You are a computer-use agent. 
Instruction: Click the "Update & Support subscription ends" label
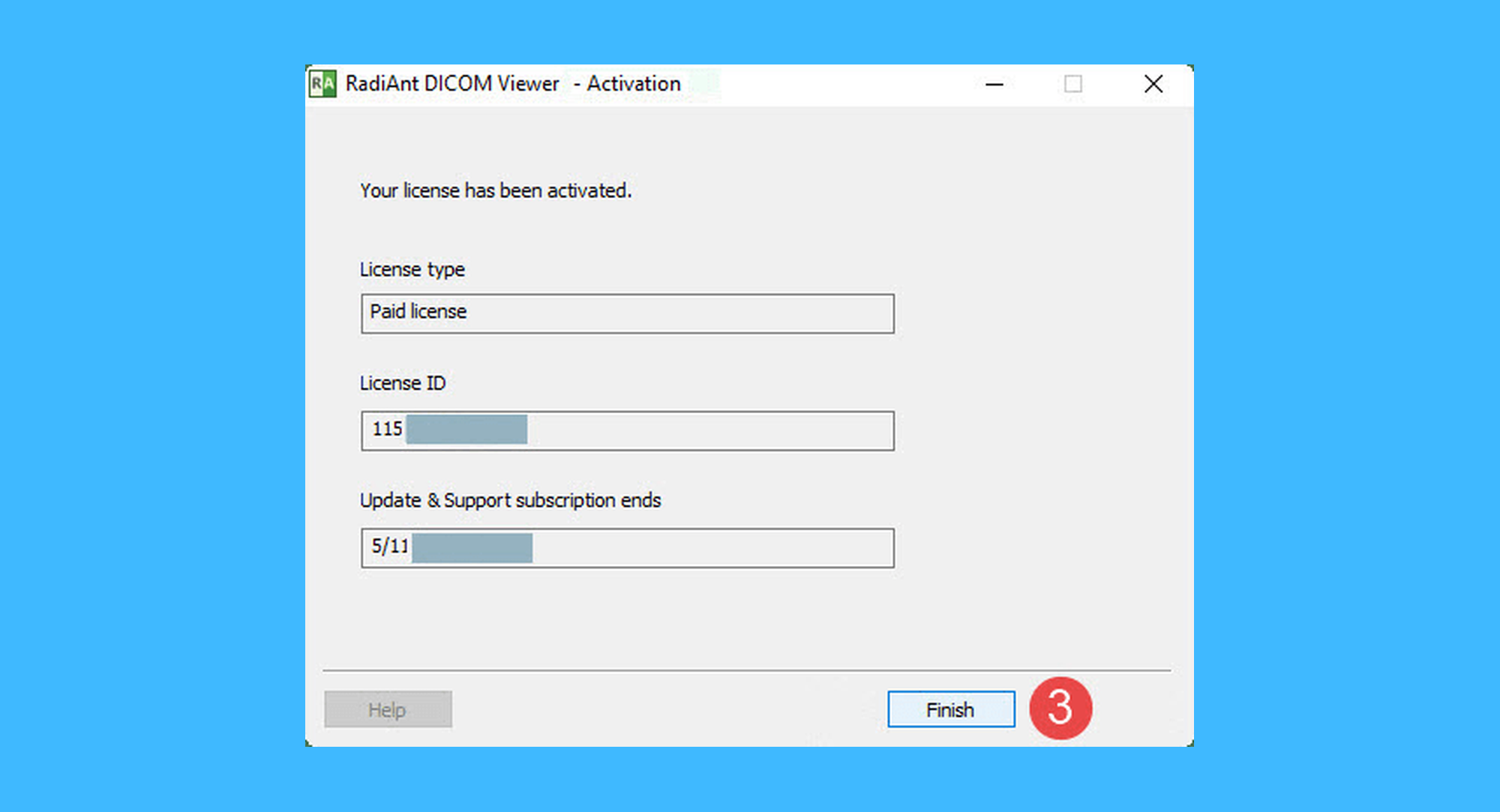coord(511,501)
